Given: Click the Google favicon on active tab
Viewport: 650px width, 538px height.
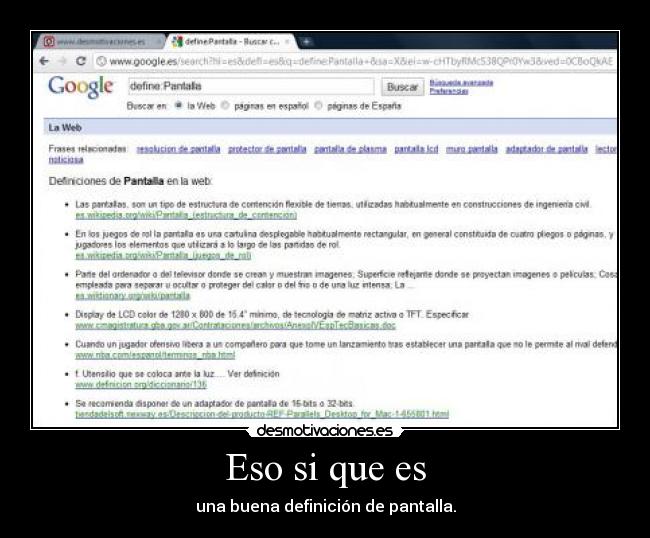Looking at the screenshot, I should 177,41.
